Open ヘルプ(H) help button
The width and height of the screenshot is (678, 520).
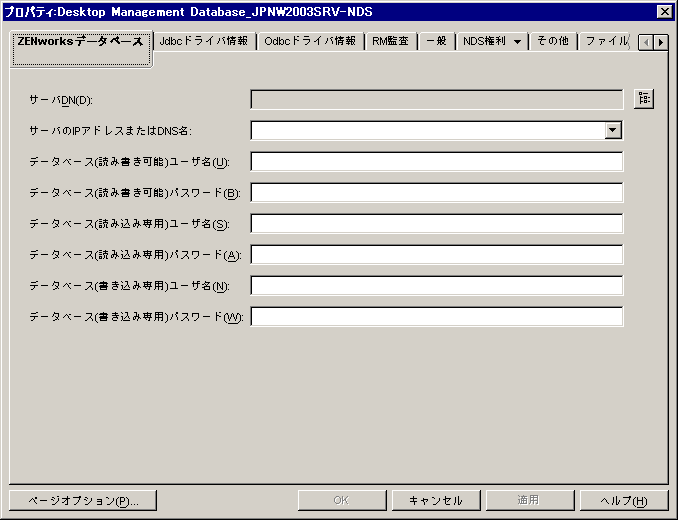click(624, 501)
